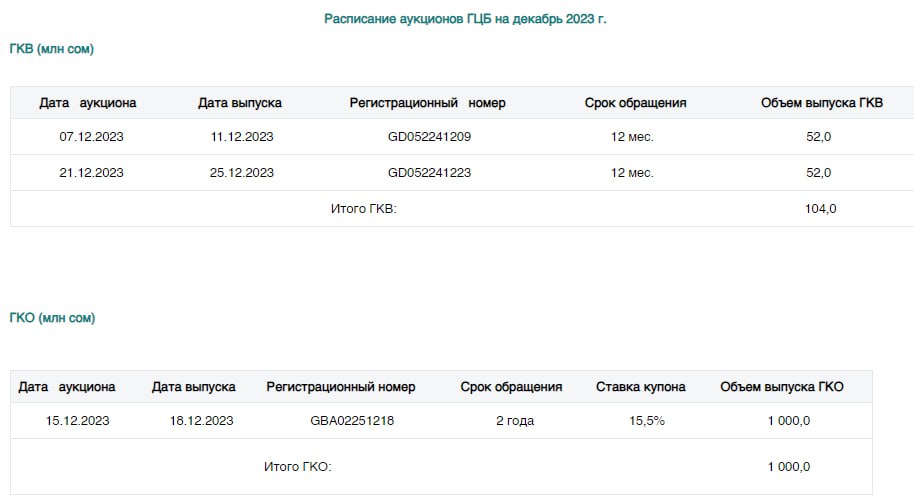This screenshot has width=914, height=499.
Task: Select the auction date 15.12.2023 cell
Action: [x=78, y=421]
